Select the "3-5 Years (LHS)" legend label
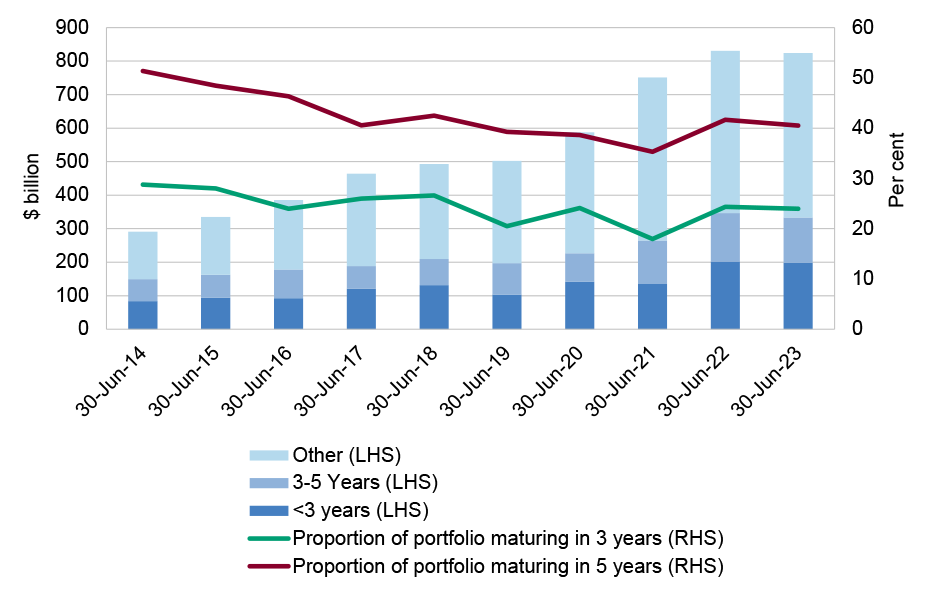This screenshot has height=597, width=926. click(x=365, y=482)
